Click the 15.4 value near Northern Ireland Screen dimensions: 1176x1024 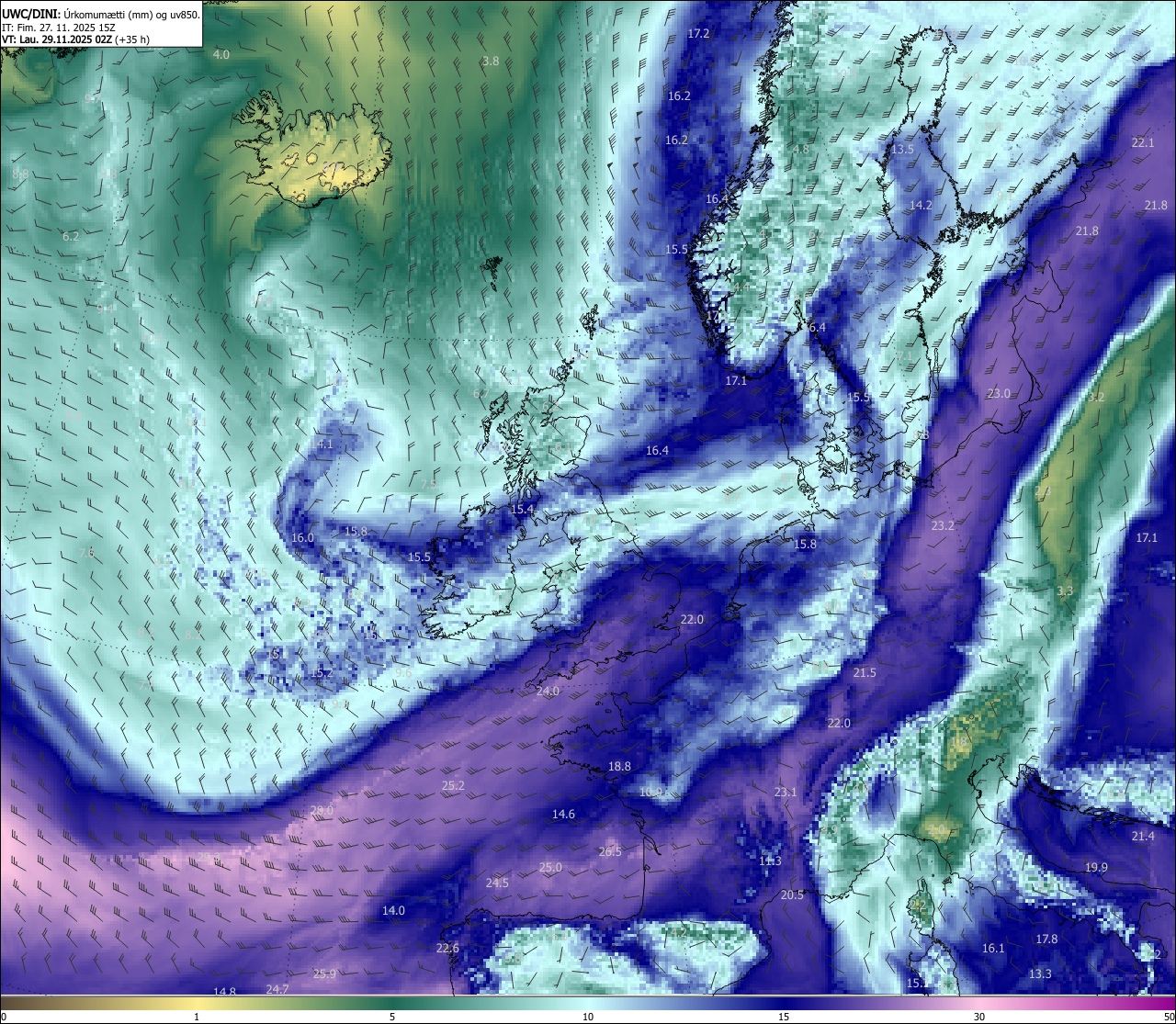pyautogui.click(x=522, y=510)
